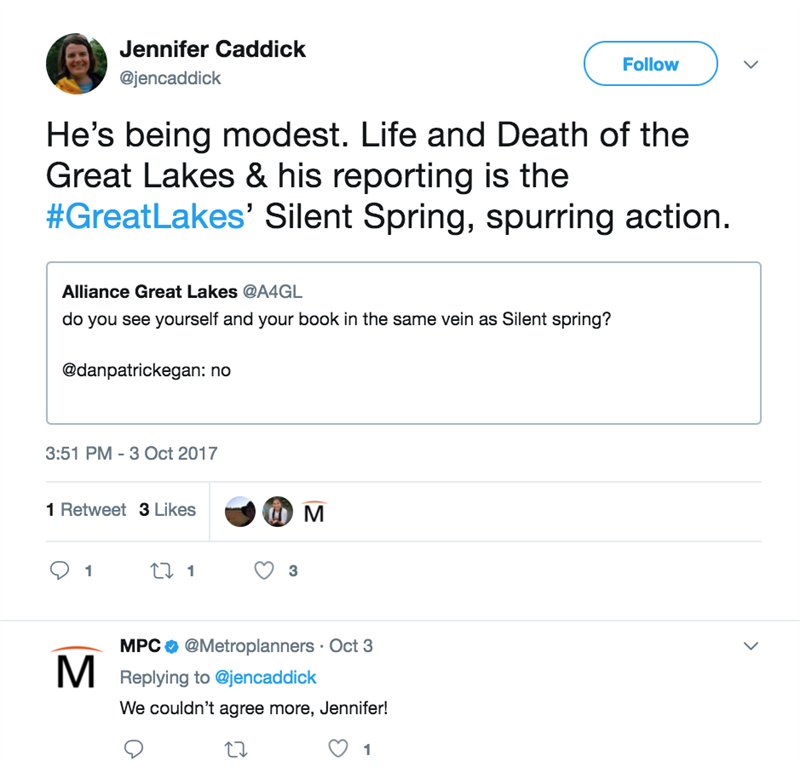800x767 pixels.
Task: Follow Jennifer Caddick
Action: click(650, 64)
